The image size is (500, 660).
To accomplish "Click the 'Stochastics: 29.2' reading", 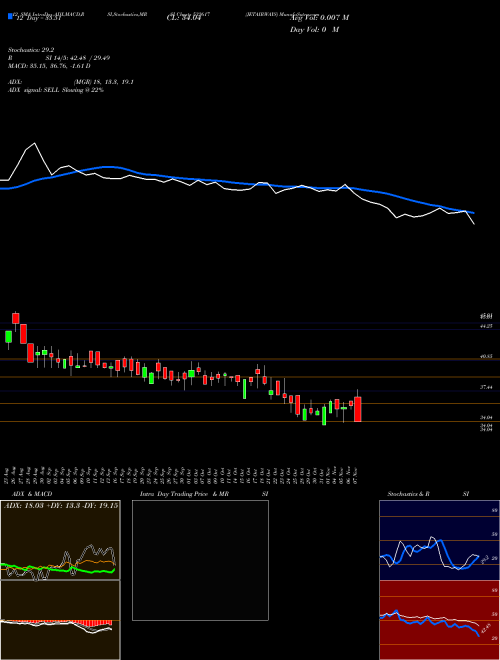I will pyautogui.click(x=31, y=50).
